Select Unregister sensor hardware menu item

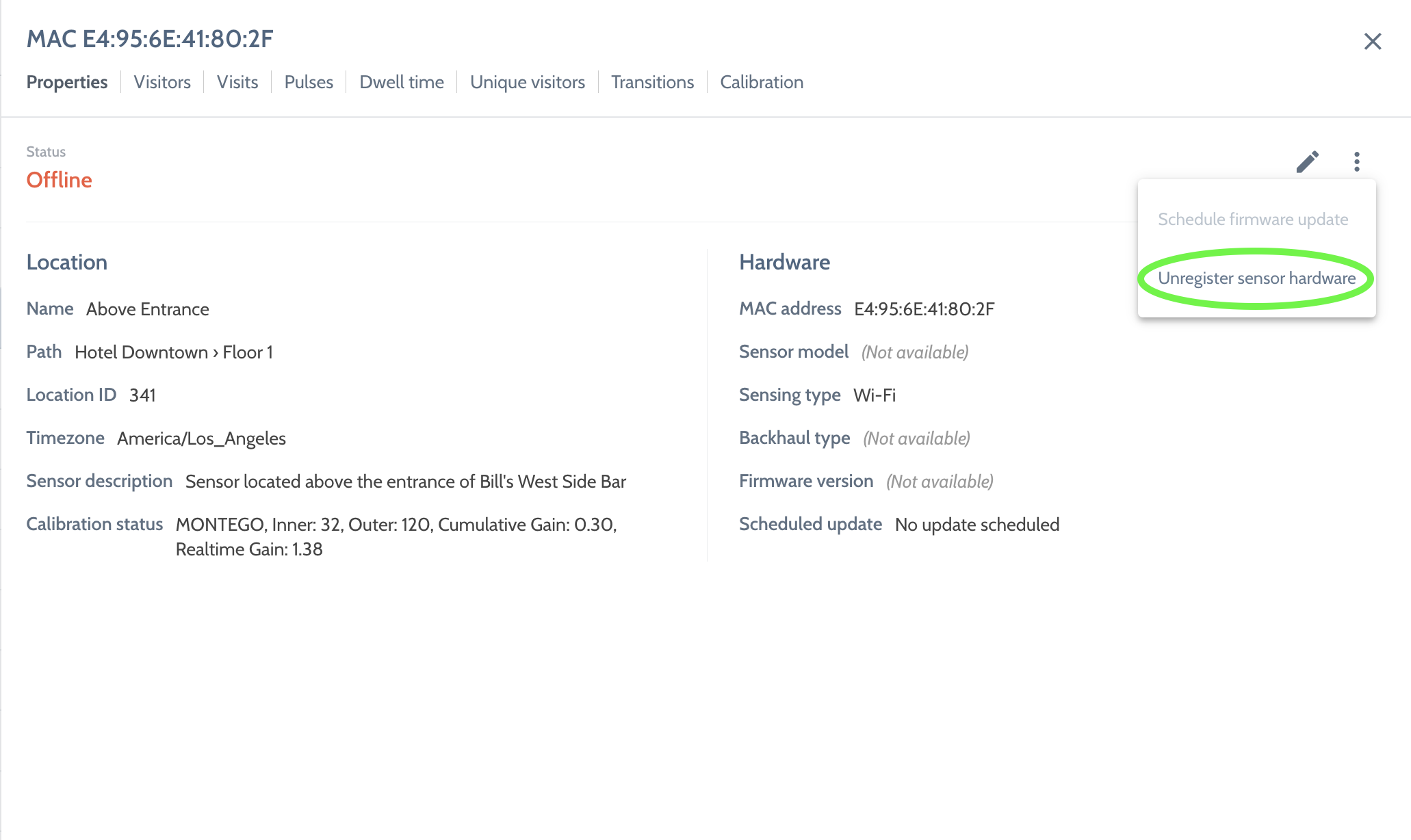[1256, 278]
